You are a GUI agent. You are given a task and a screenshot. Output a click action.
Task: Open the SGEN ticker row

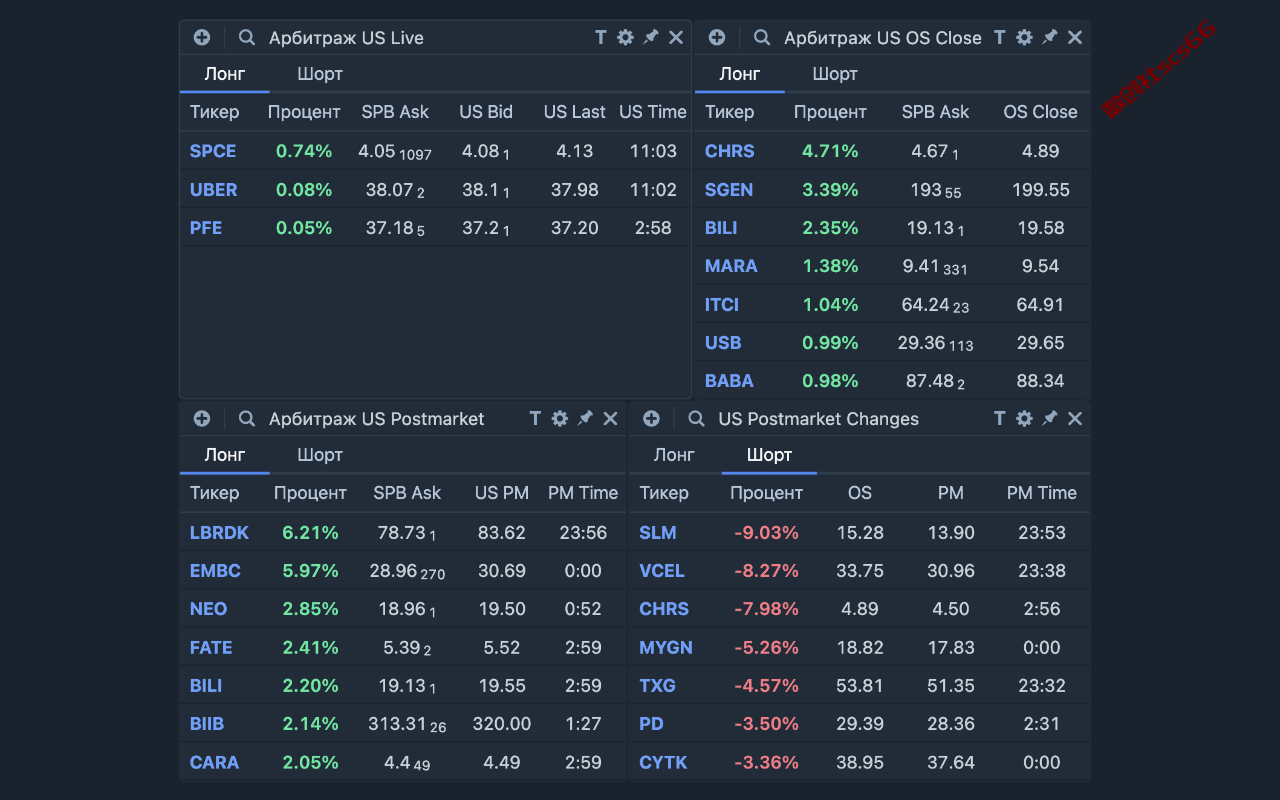click(893, 189)
